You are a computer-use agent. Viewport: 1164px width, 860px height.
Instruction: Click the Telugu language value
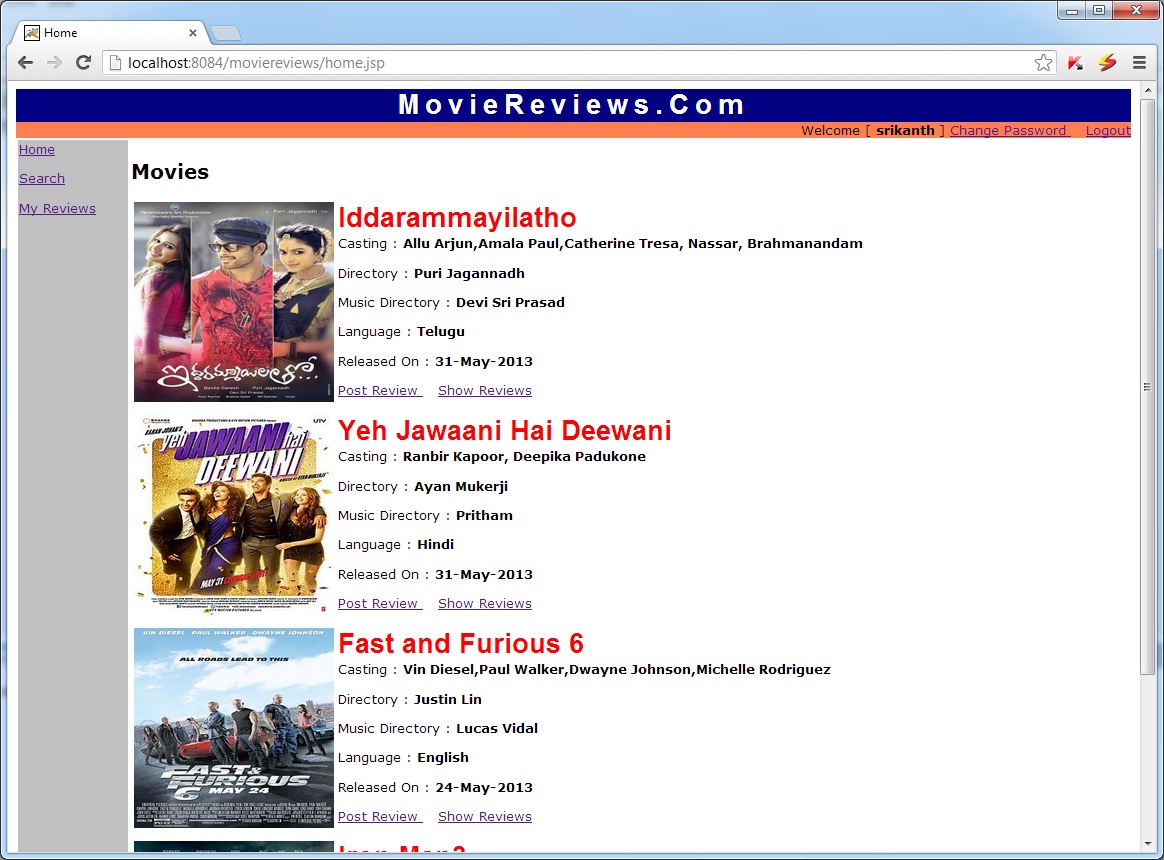tap(441, 331)
